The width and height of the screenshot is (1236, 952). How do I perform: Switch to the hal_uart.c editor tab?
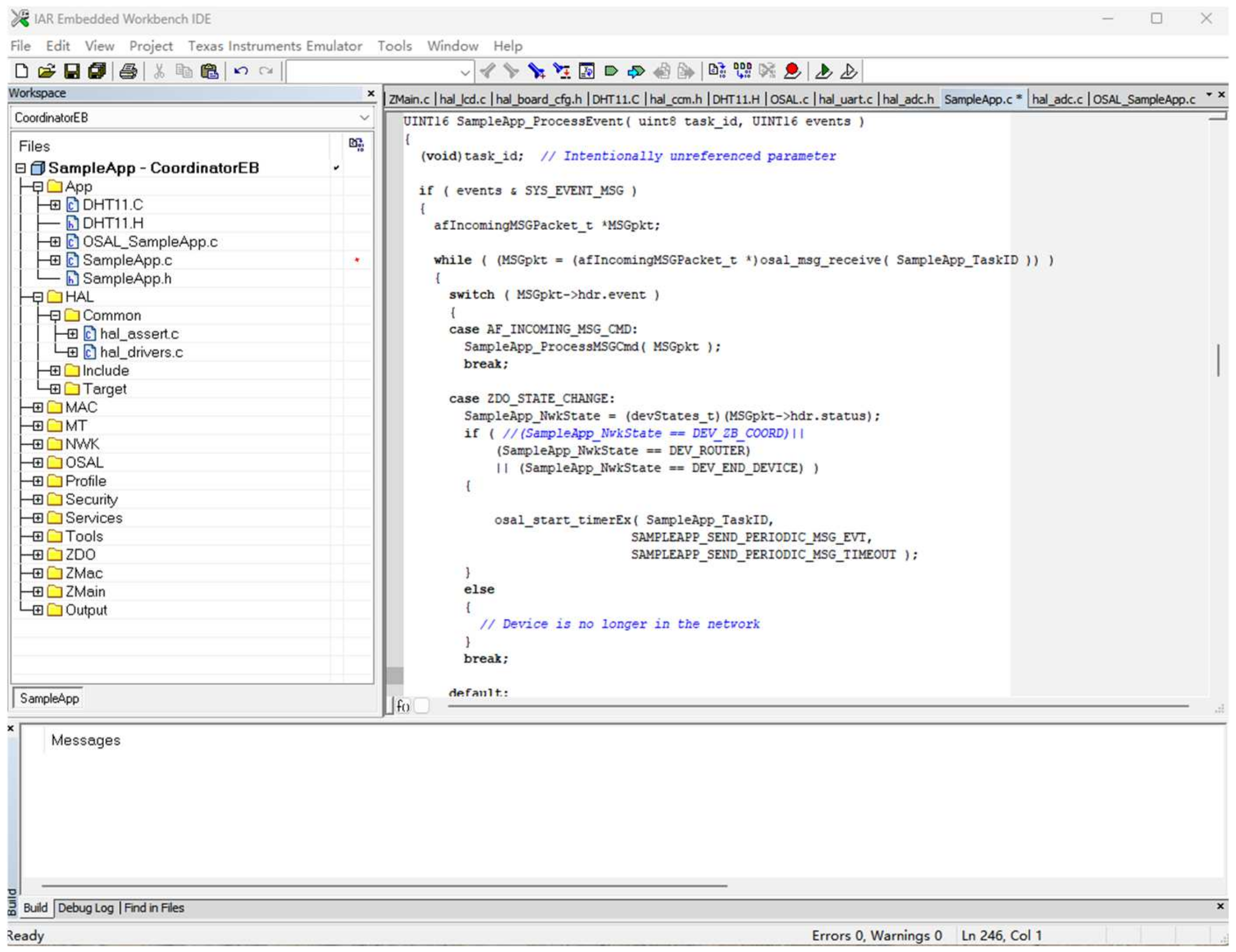tap(846, 100)
